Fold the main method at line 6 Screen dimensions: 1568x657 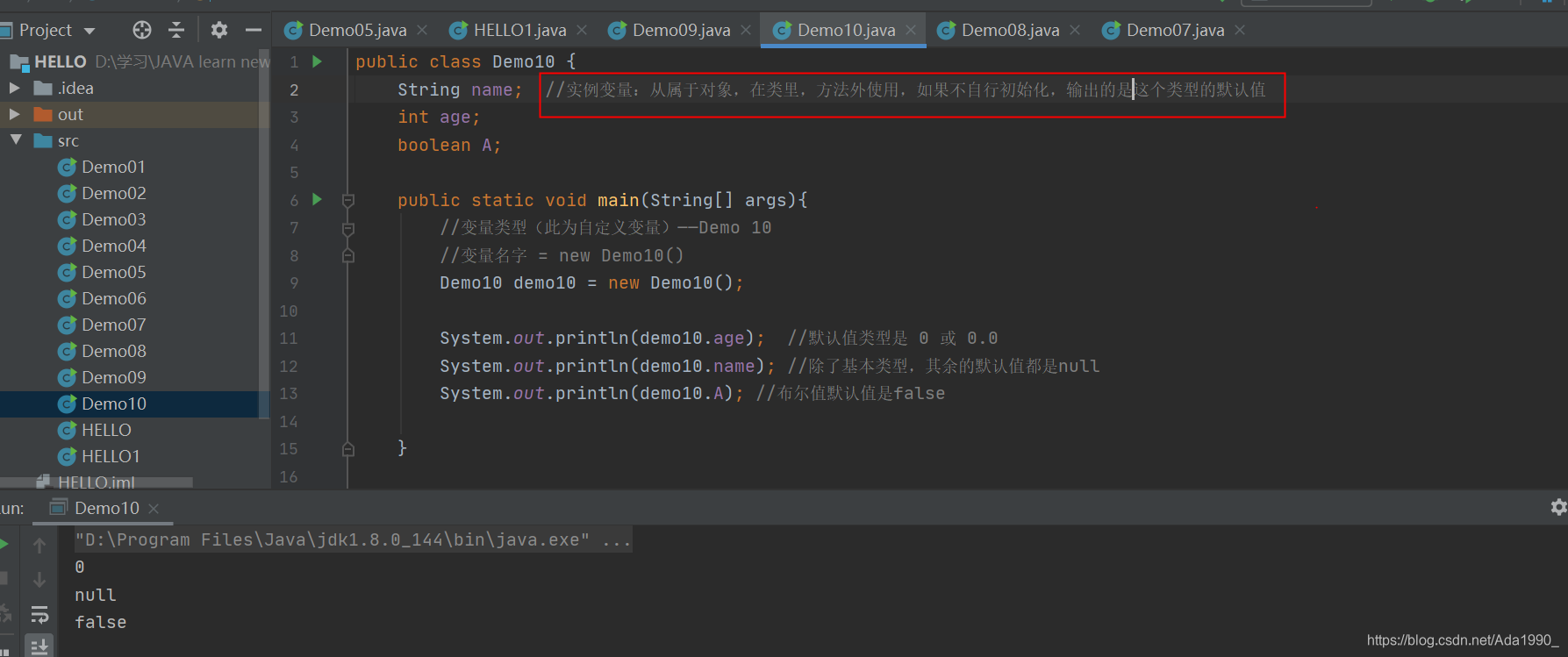click(348, 201)
